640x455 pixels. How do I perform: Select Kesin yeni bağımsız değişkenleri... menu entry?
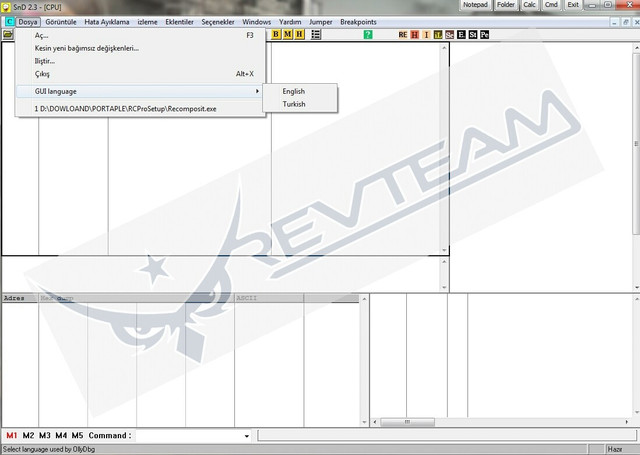tap(141, 48)
